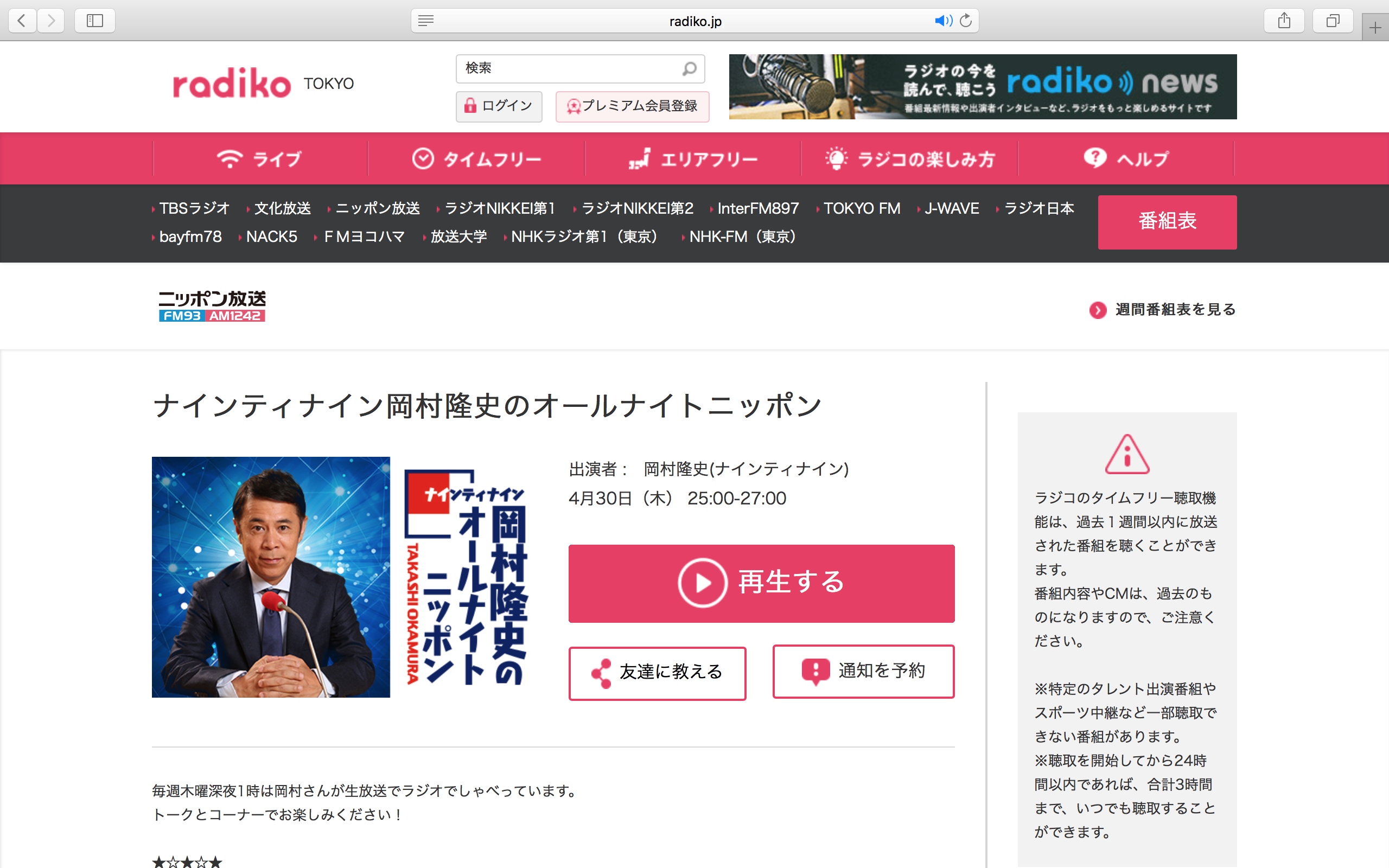This screenshot has width=1389, height=868.
Task: Select the ラジオNIKKEI第1 station
Action: (x=499, y=208)
